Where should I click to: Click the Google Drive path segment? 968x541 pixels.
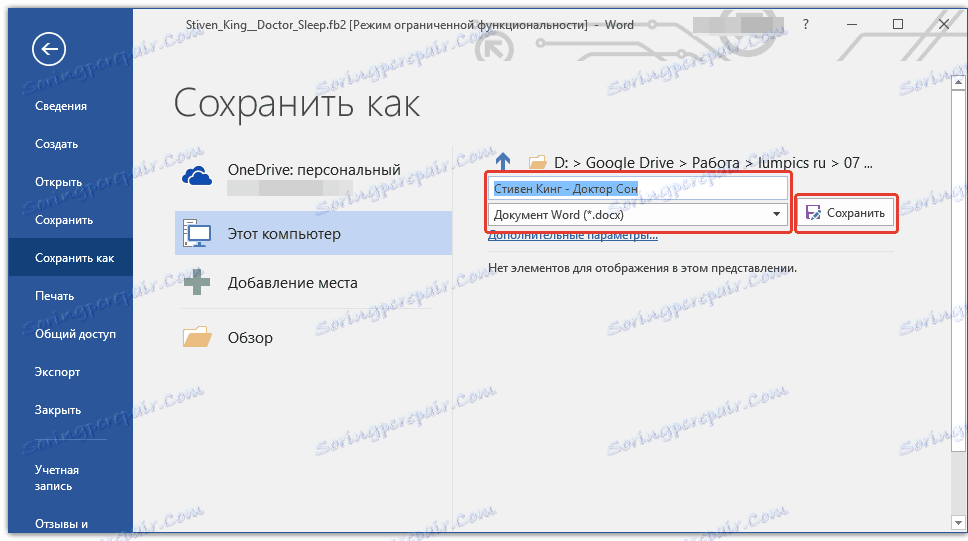[630, 163]
